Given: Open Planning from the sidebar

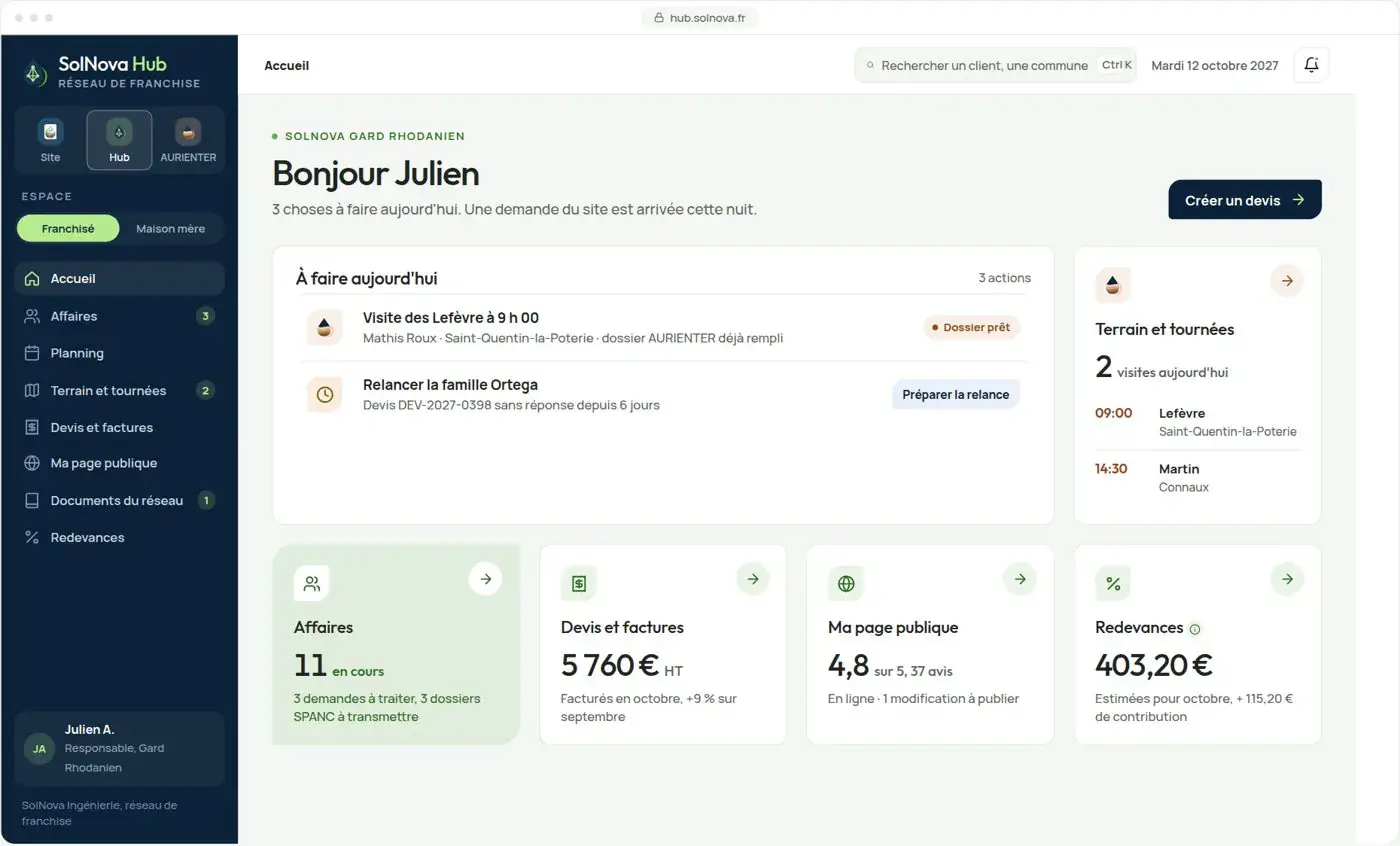Looking at the screenshot, I should point(119,353).
